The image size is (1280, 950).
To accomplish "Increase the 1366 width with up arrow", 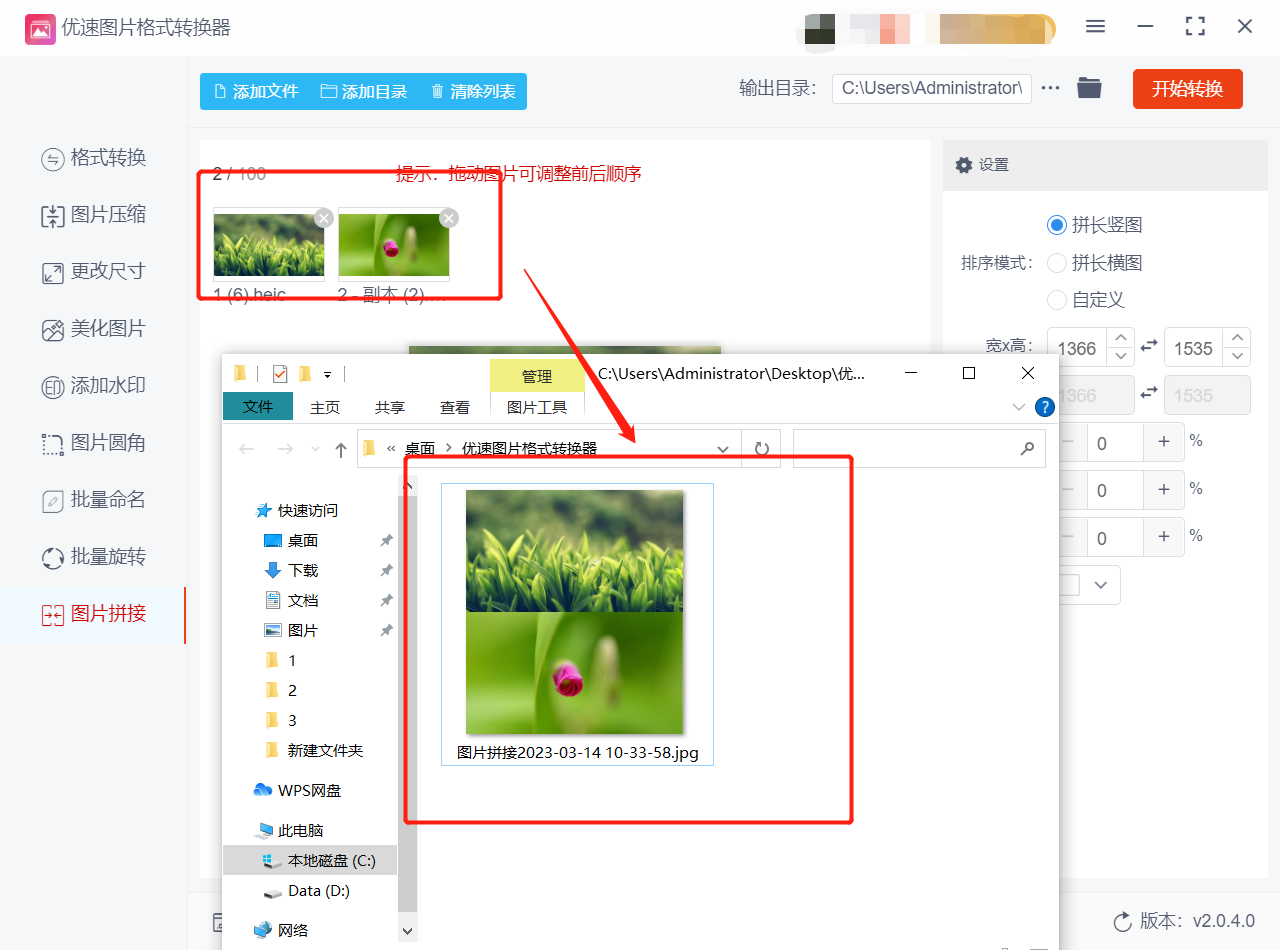I will [1122, 339].
